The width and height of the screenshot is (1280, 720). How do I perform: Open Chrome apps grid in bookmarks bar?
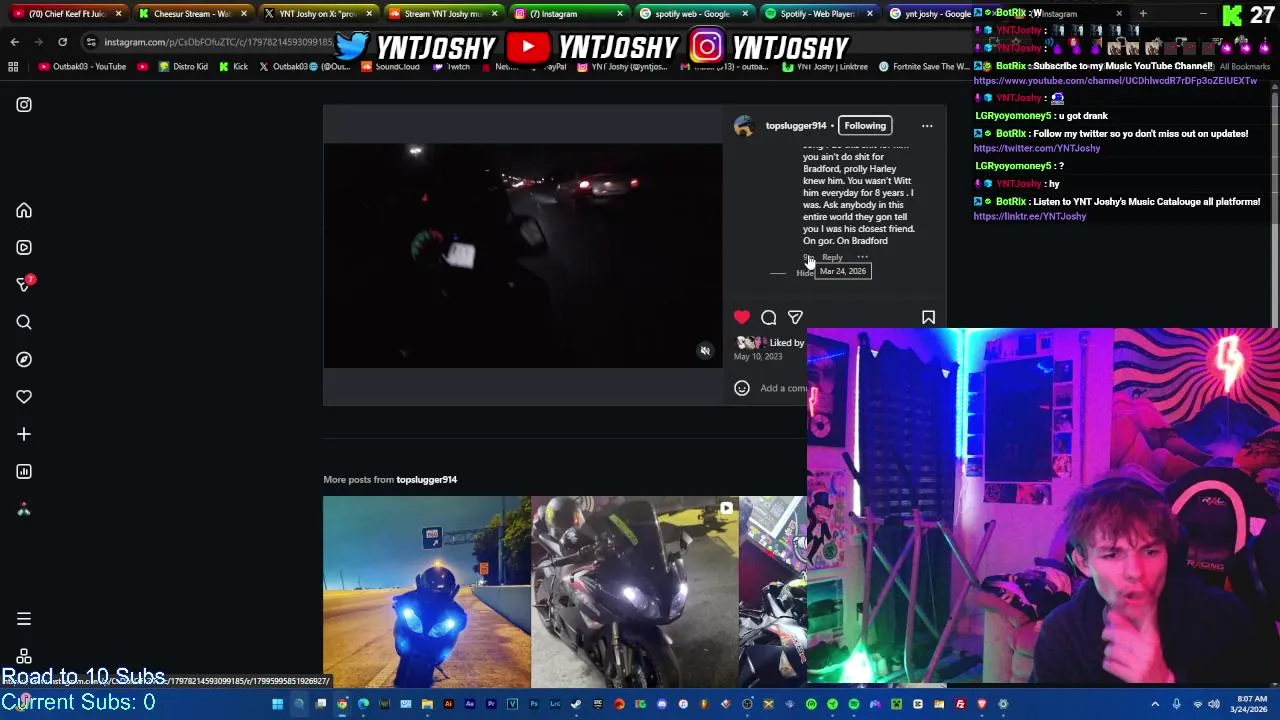(13, 67)
